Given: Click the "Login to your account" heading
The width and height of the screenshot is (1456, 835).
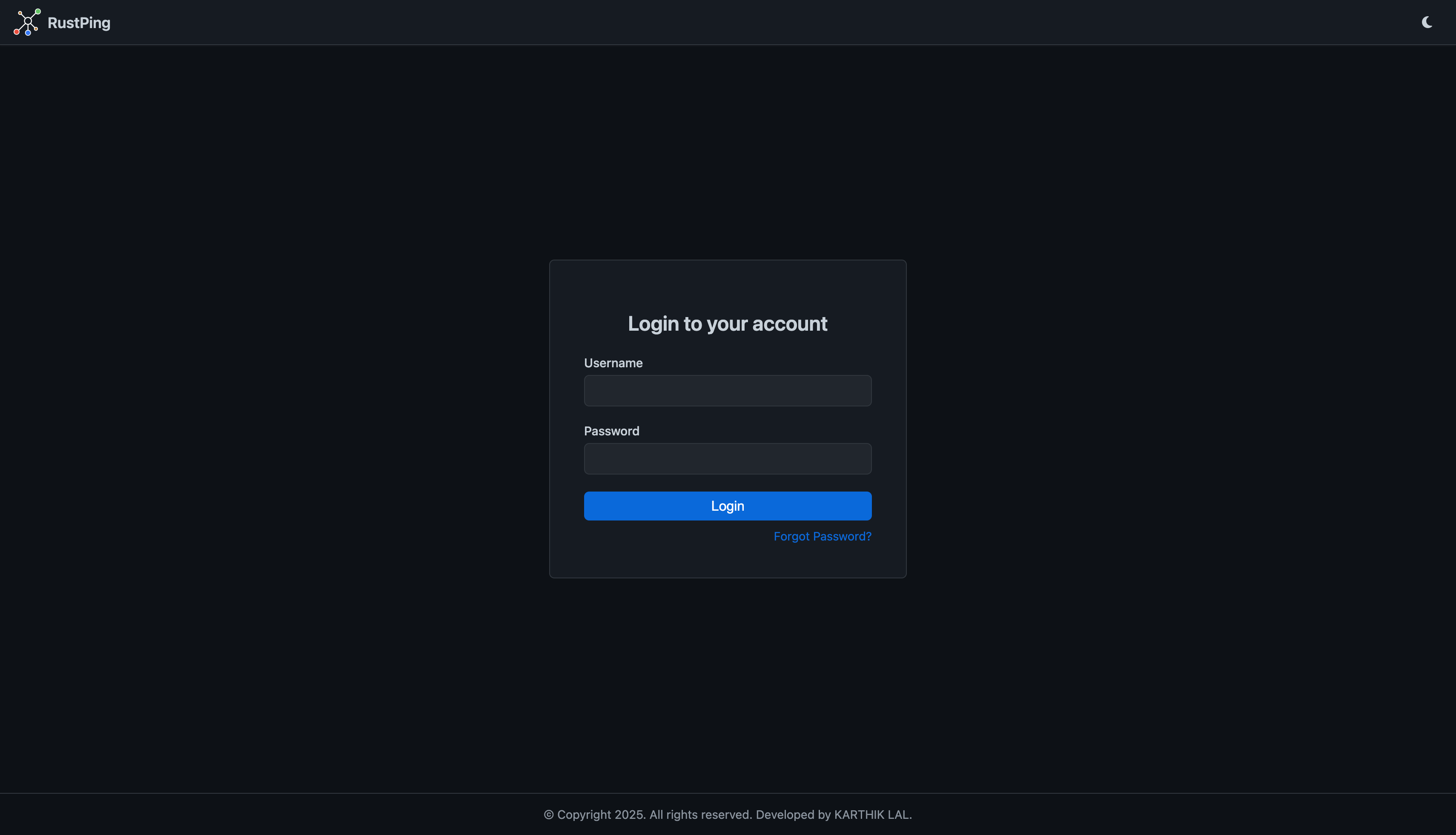Looking at the screenshot, I should pos(728,324).
